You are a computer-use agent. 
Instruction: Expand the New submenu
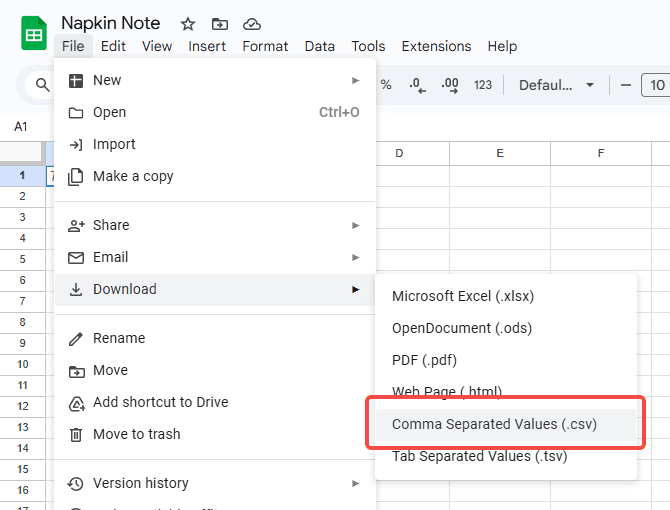[215, 80]
